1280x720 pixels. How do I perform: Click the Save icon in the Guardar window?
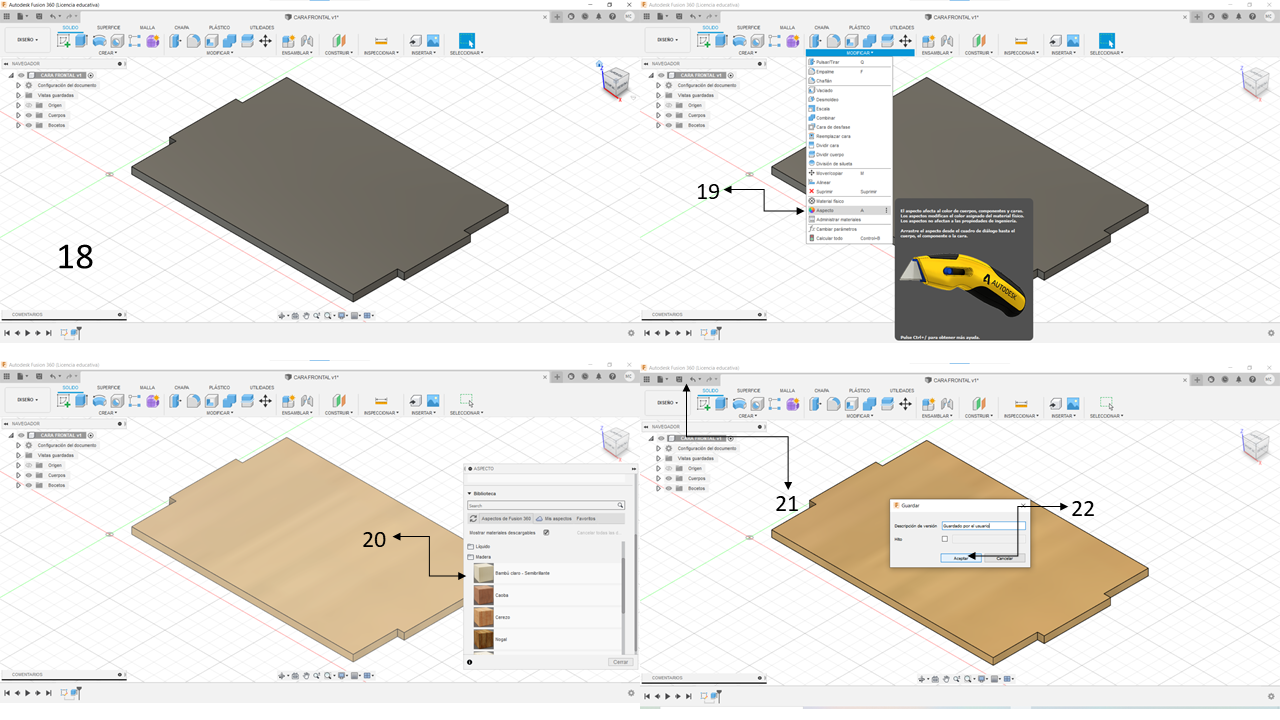click(679, 380)
